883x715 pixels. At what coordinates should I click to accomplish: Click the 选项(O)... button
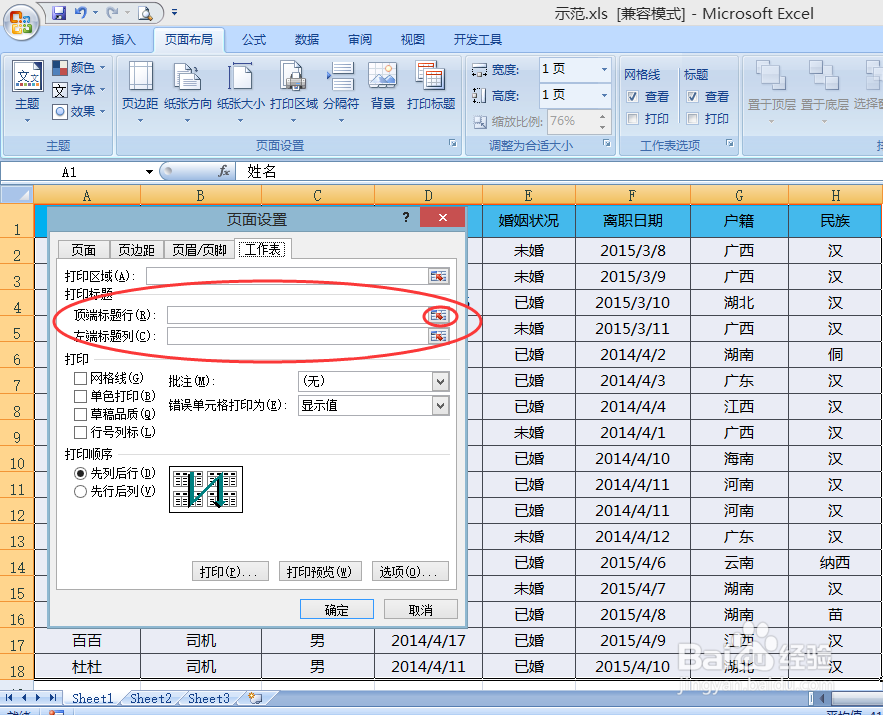[x=410, y=571]
